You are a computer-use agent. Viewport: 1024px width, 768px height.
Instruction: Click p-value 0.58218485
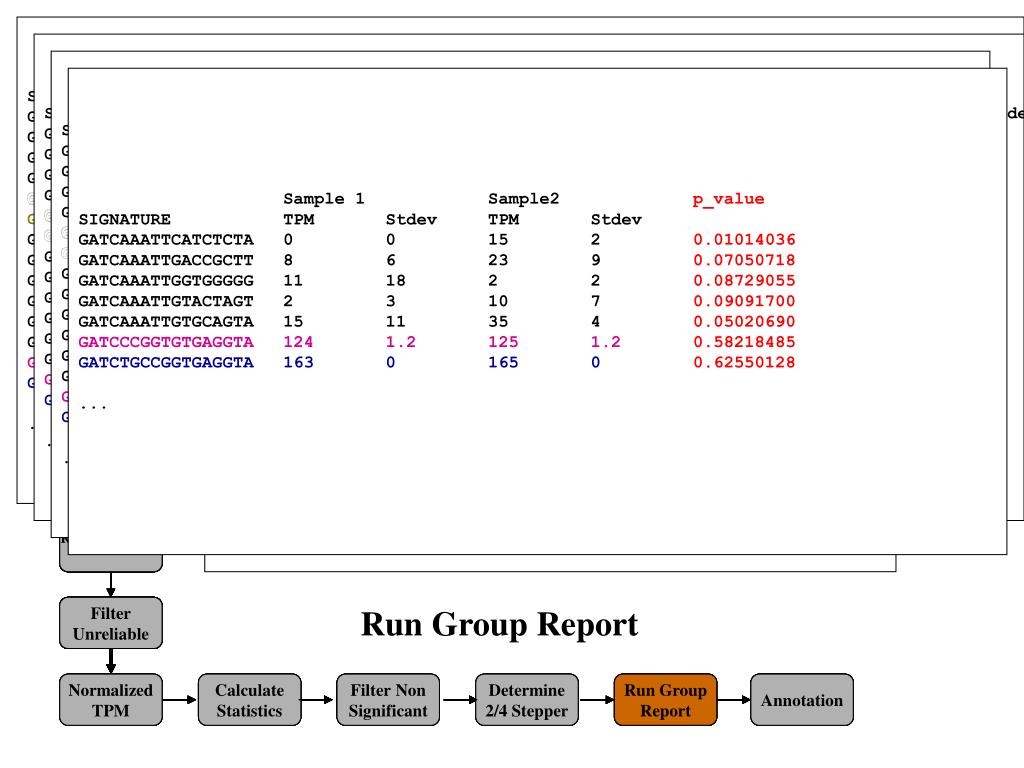click(x=744, y=342)
